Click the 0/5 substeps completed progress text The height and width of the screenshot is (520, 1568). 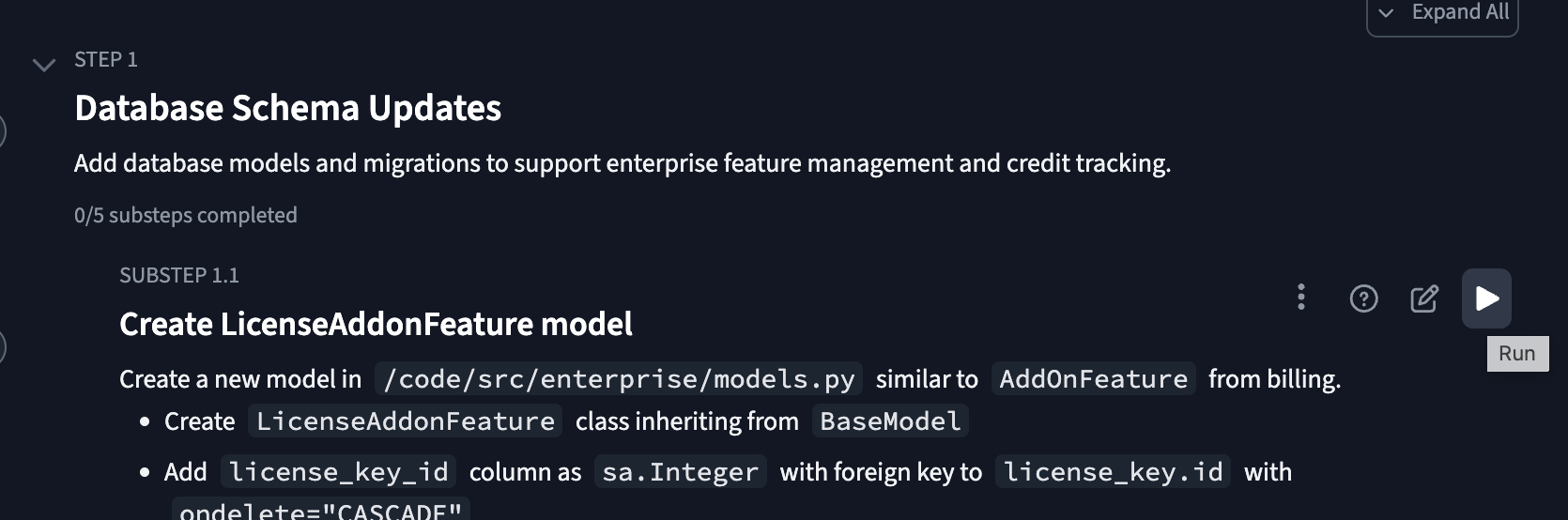(185, 215)
